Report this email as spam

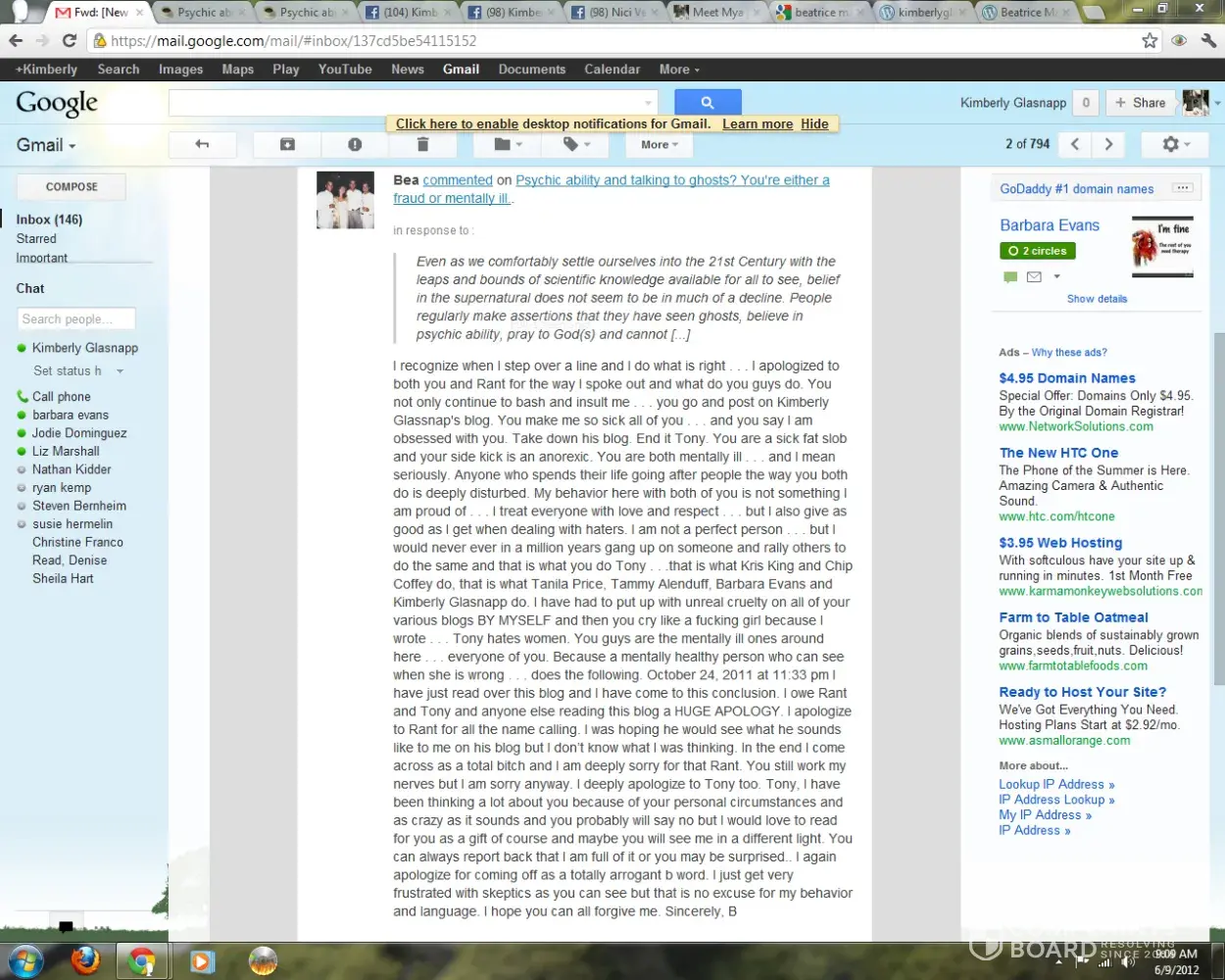click(355, 144)
